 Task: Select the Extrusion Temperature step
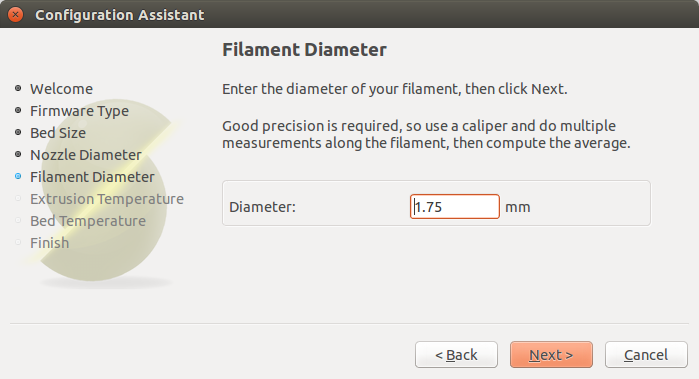[107, 199]
